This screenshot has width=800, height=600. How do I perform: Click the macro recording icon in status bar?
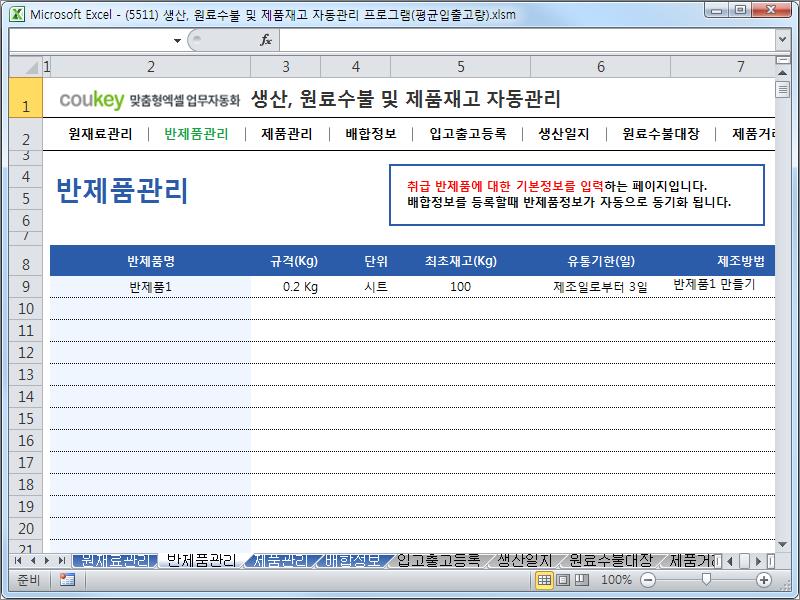click(67, 580)
